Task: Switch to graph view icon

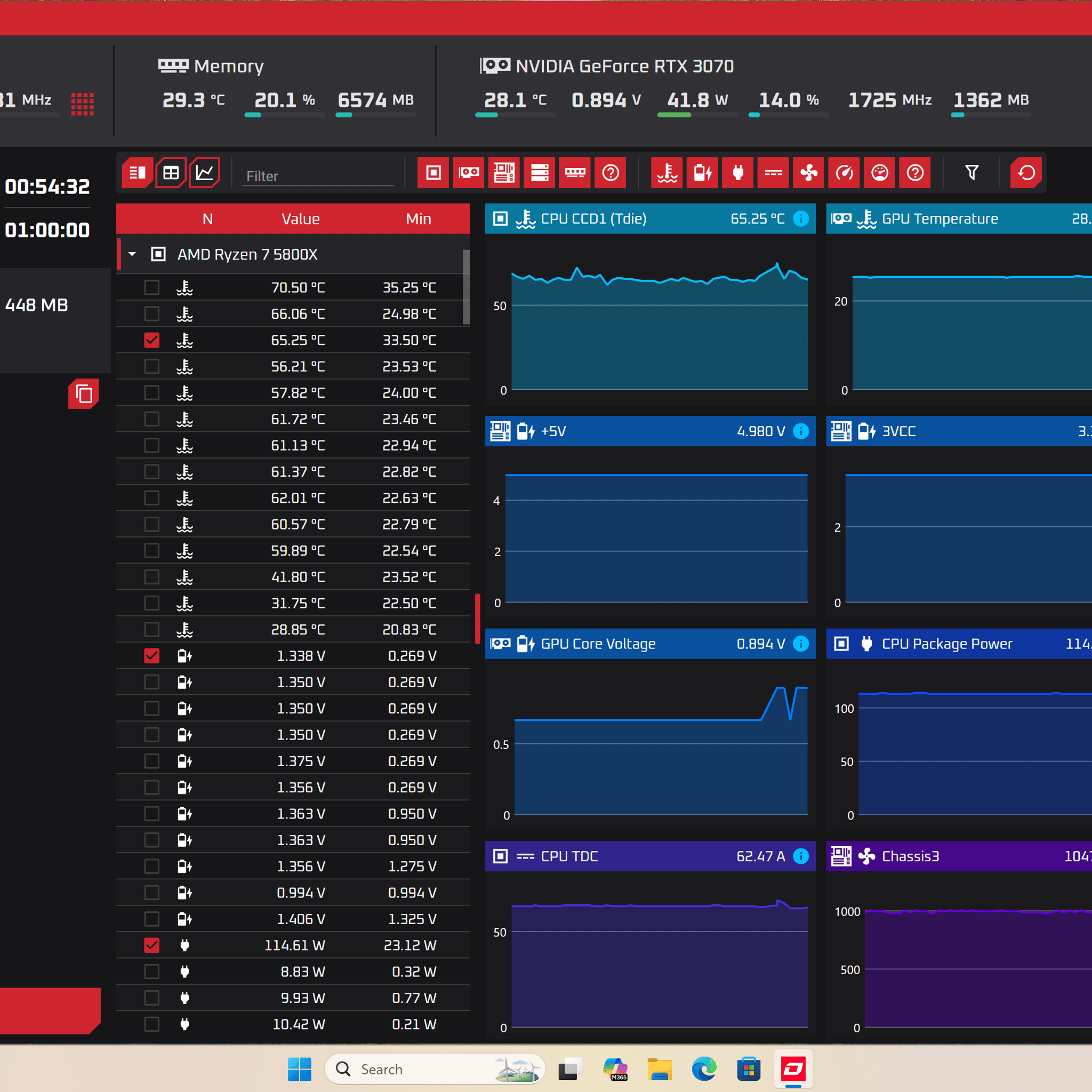Action: click(205, 172)
